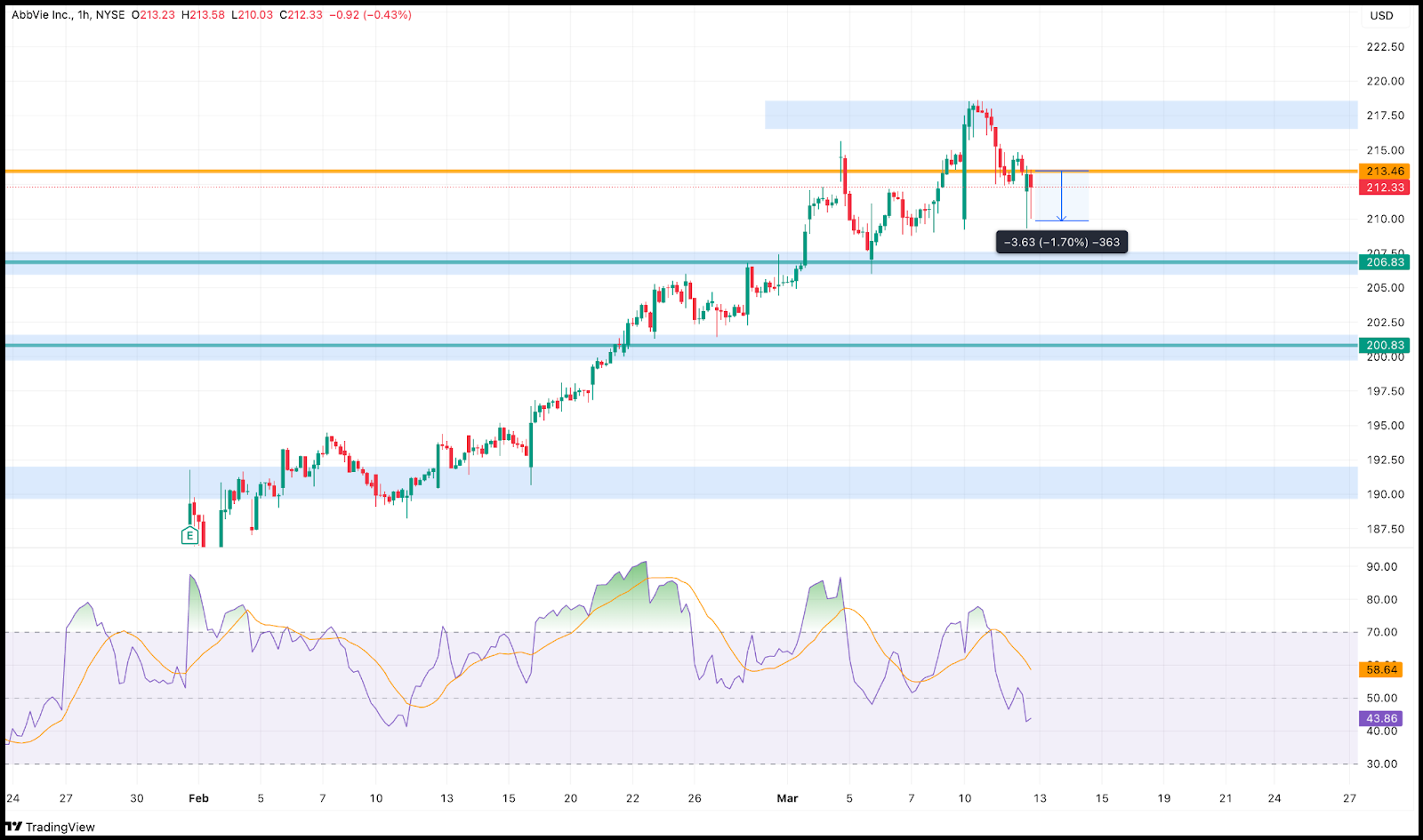This screenshot has height=840, width=1423.
Task: Click the "26" date on the time axis
Action: coord(695,798)
